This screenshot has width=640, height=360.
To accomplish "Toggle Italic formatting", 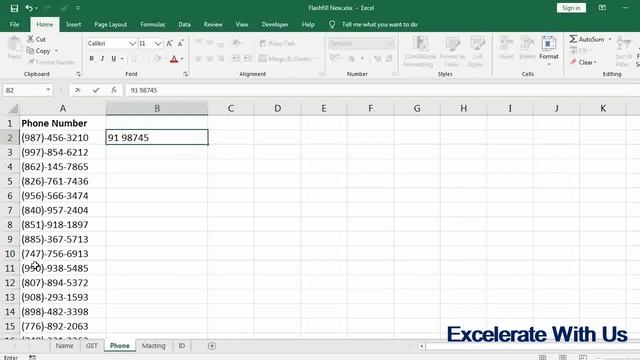I will click(x=102, y=59).
